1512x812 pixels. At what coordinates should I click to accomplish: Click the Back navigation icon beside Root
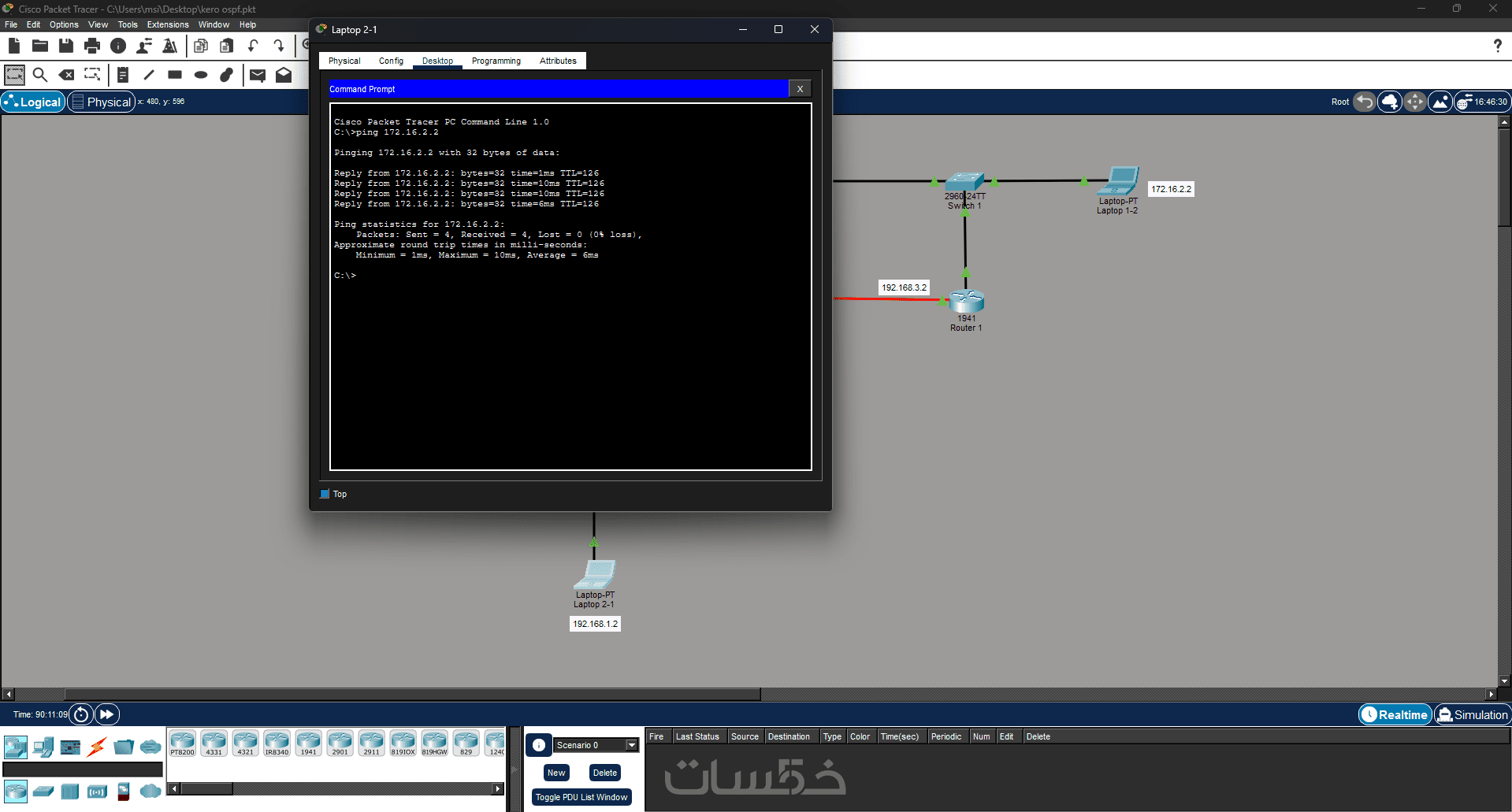coord(1365,102)
